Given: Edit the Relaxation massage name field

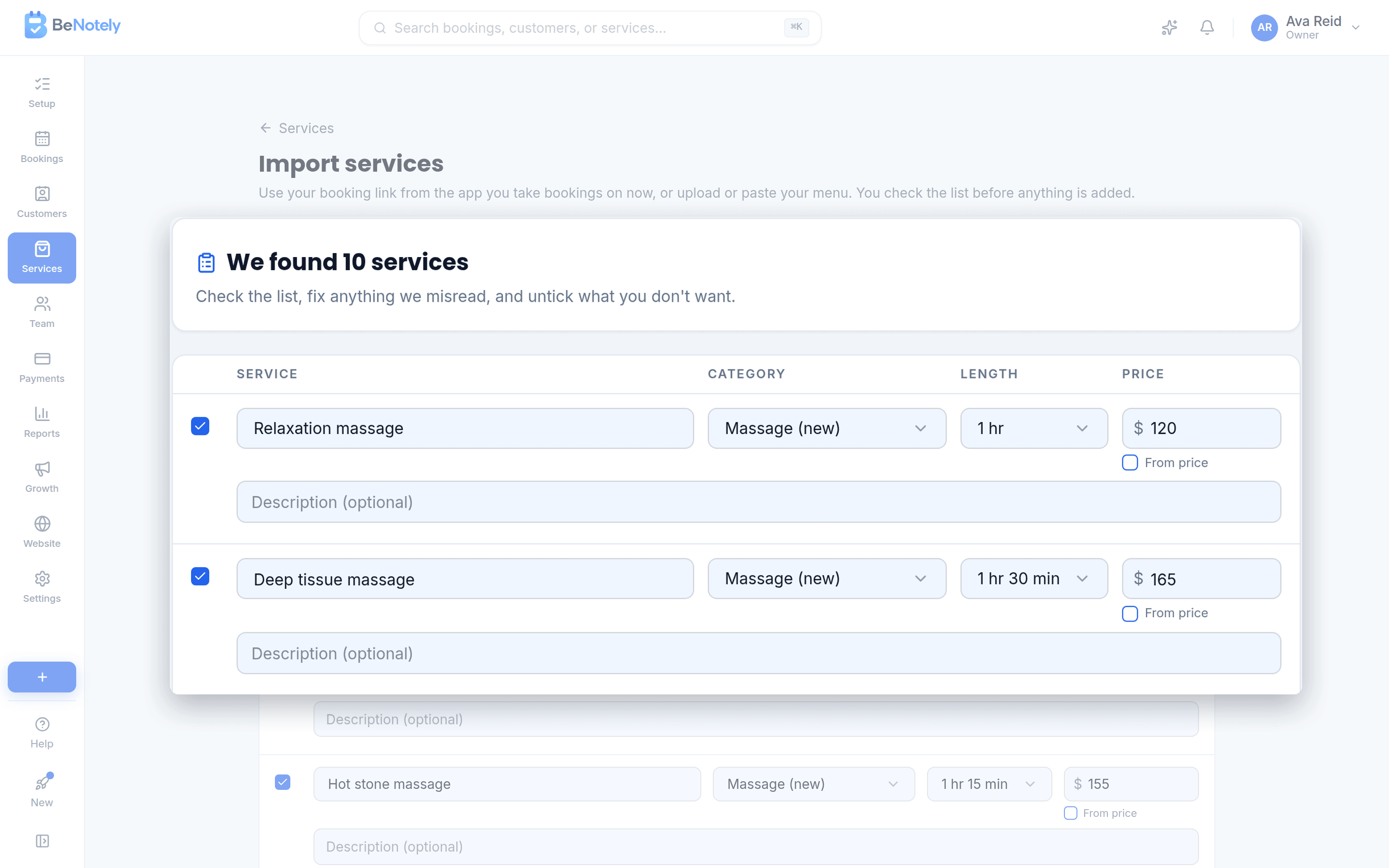Looking at the screenshot, I should 465,428.
